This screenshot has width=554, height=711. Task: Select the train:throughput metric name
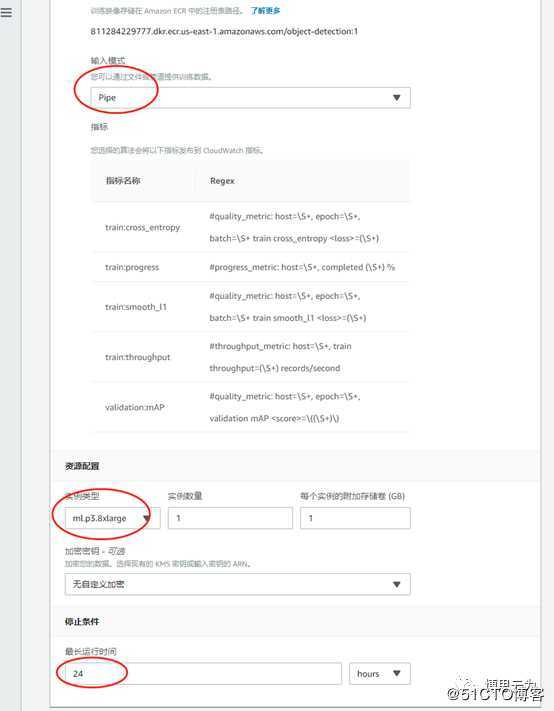pos(137,357)
